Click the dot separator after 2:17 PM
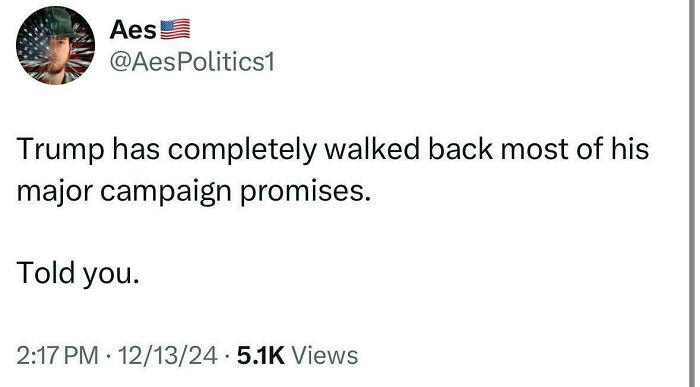 coord(108,356)
